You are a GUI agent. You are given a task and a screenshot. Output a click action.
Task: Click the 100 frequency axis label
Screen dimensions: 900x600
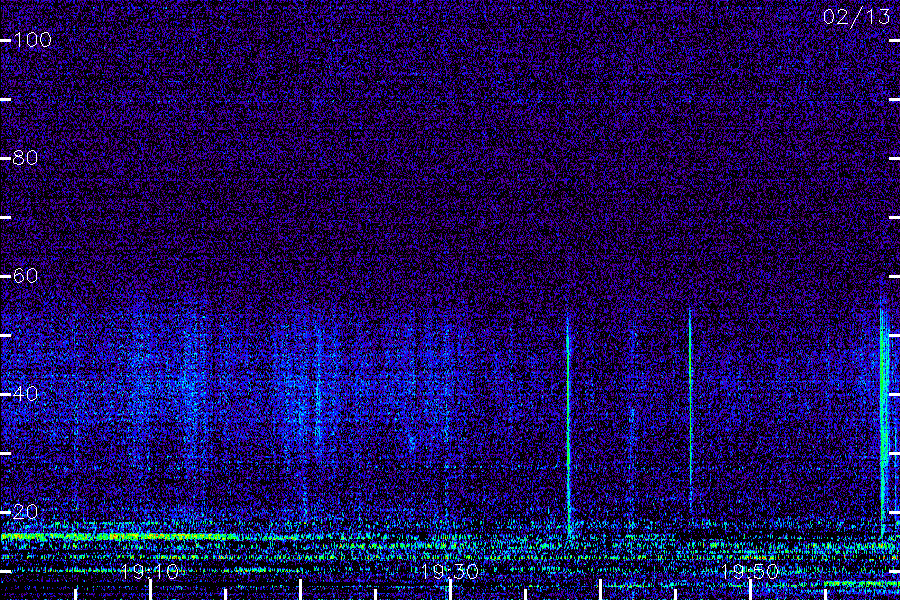[x=32, y=40]
